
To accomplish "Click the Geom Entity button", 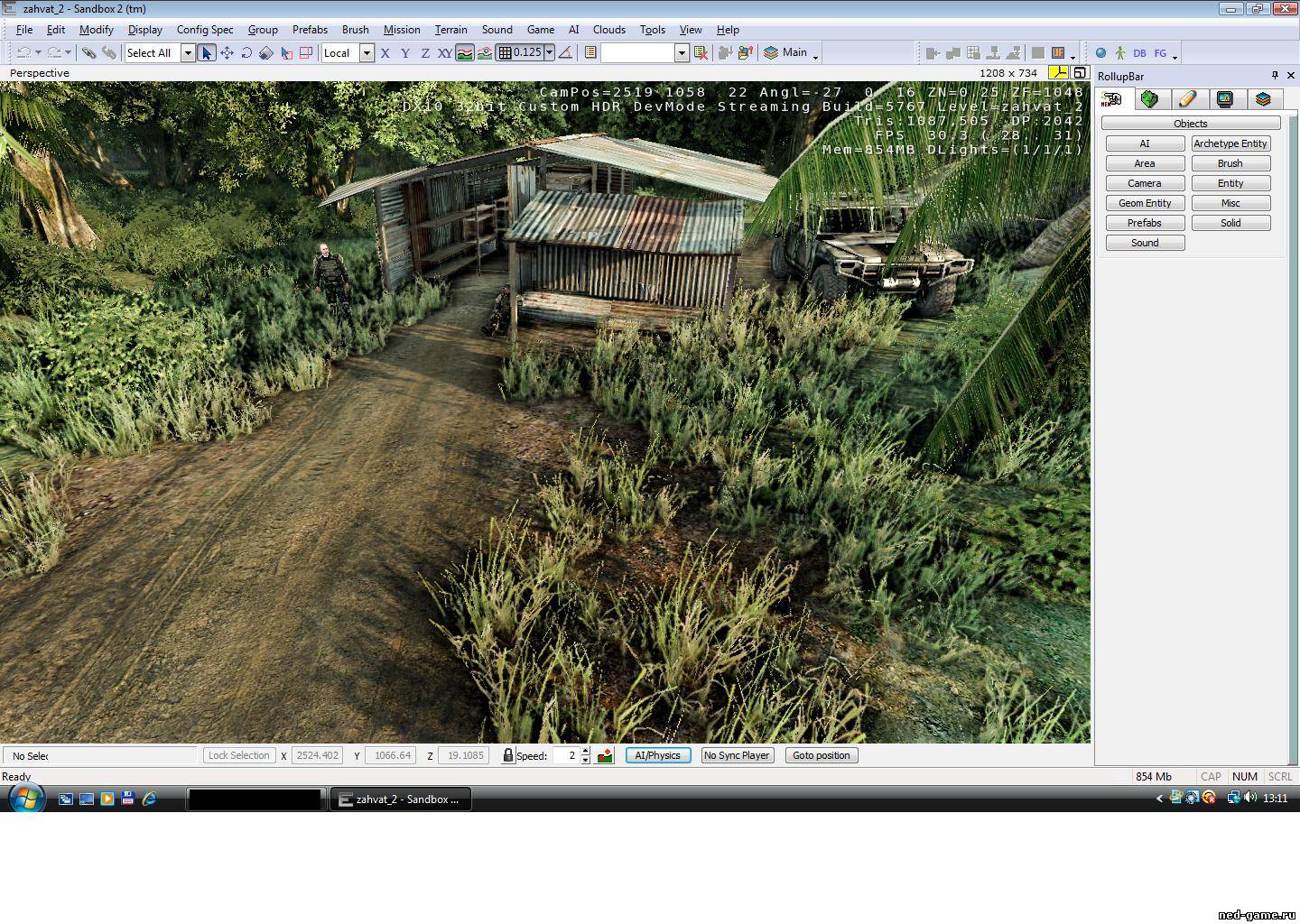I will tap(1145, 203).
